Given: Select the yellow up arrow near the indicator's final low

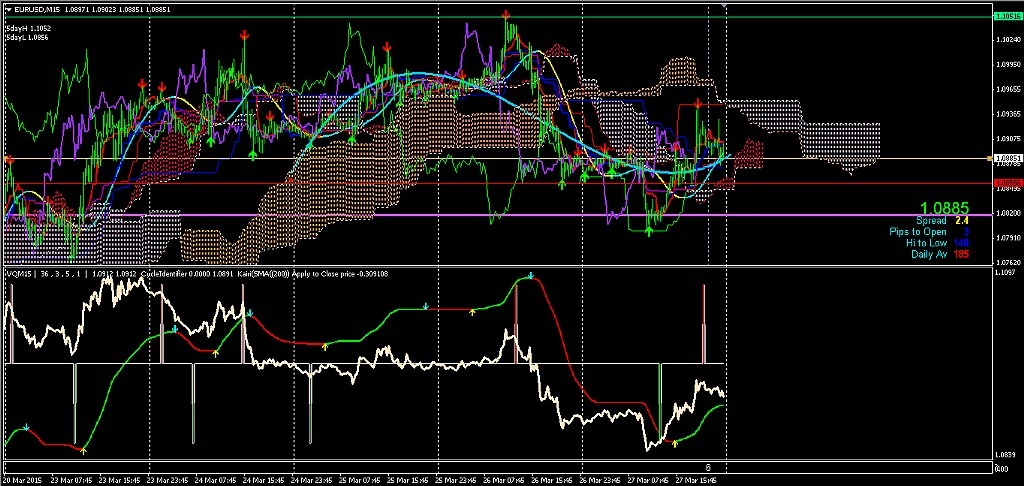Looking at the screenshot, I should [674, 440].
